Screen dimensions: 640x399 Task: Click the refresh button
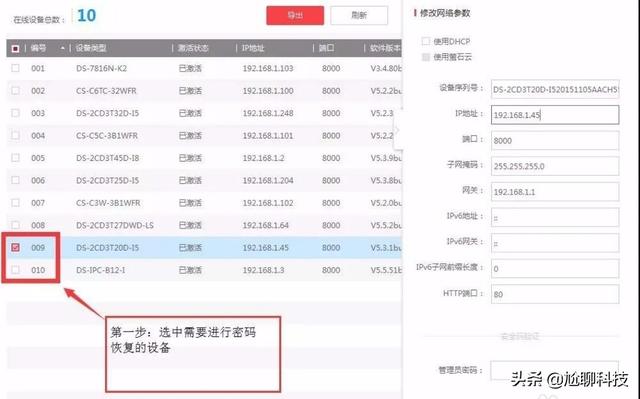click(359, 16)
